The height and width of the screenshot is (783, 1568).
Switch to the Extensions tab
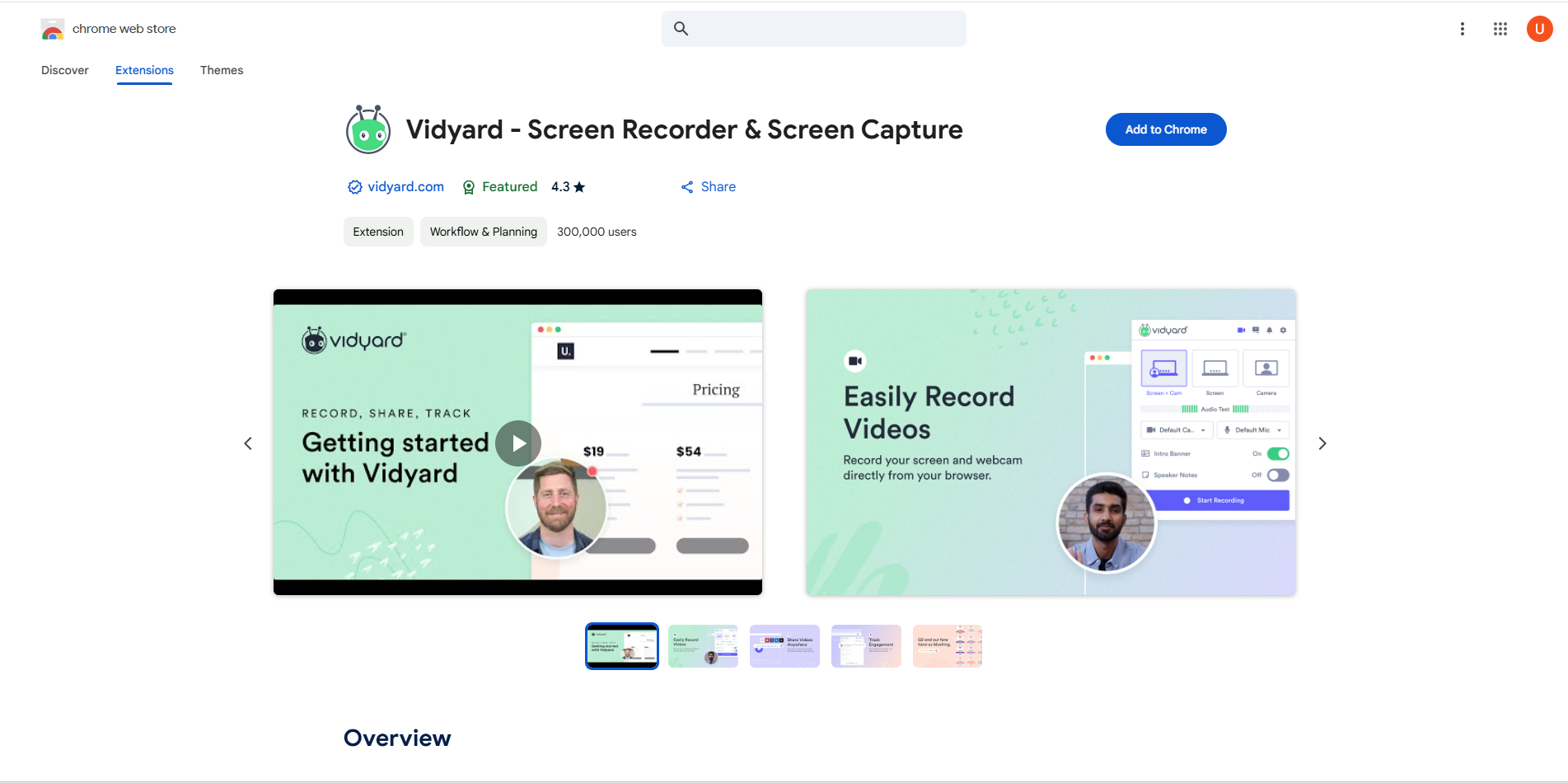pyautogui.click(x=144, y=70)
